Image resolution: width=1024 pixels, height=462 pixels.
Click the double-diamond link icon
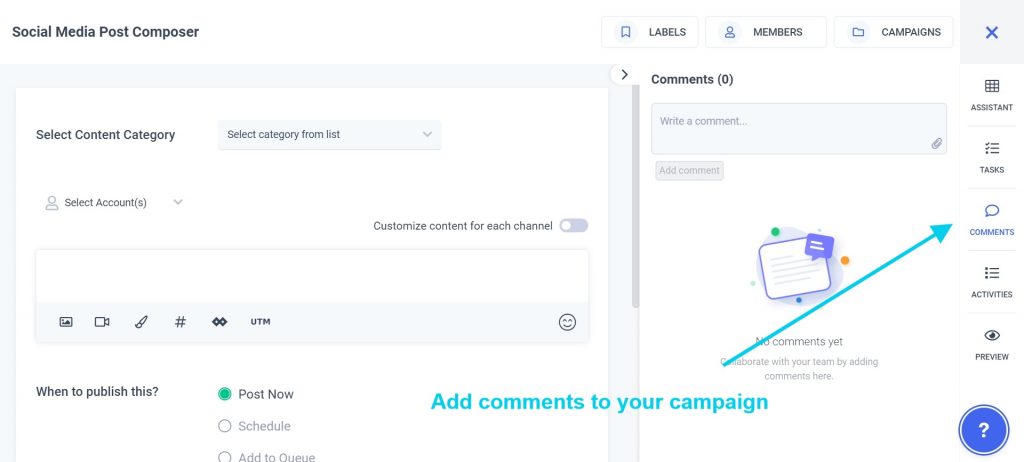click(219, 322)
